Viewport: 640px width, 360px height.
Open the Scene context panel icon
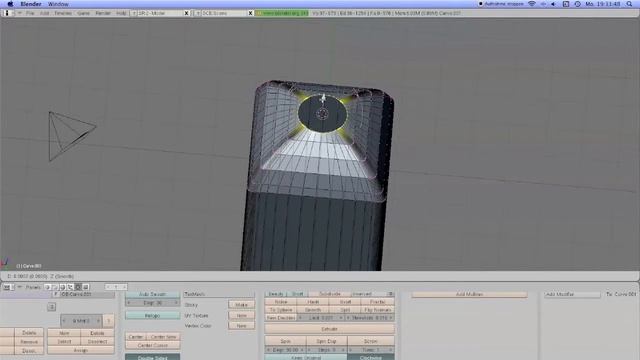[x=86, y=287]
